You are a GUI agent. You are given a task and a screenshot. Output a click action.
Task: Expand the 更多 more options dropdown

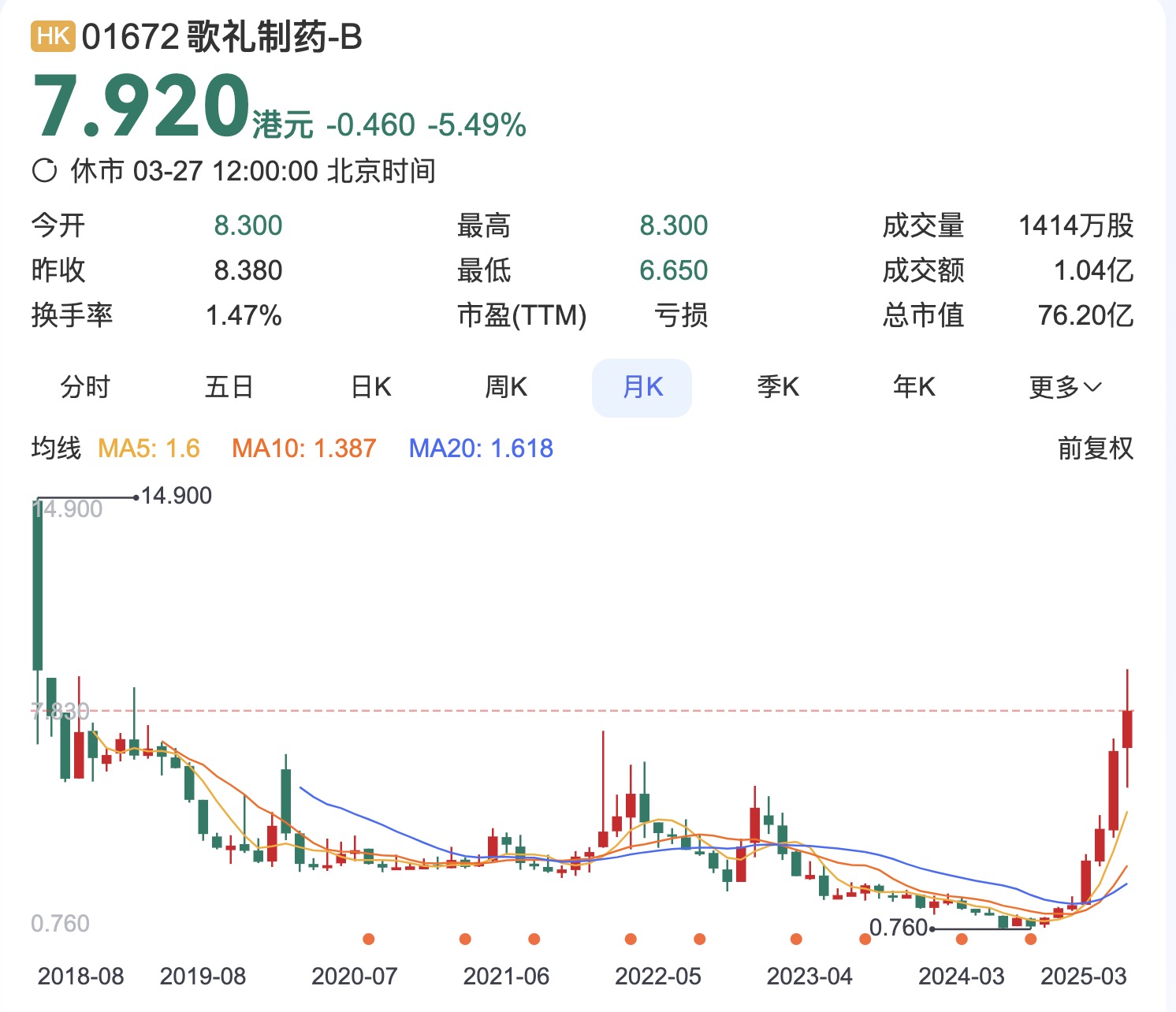pos(1065,387)
